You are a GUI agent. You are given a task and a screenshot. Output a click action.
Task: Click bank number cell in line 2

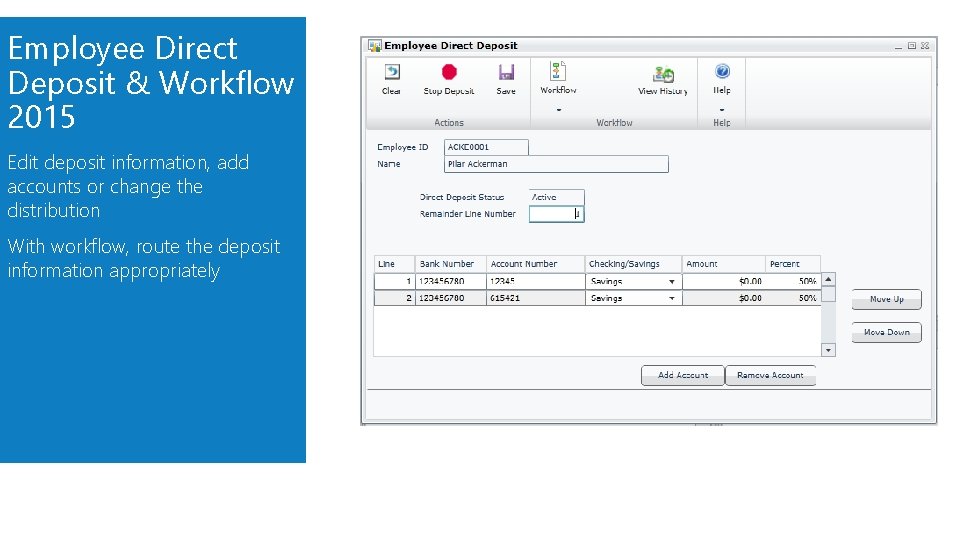(x=451, y=298)
